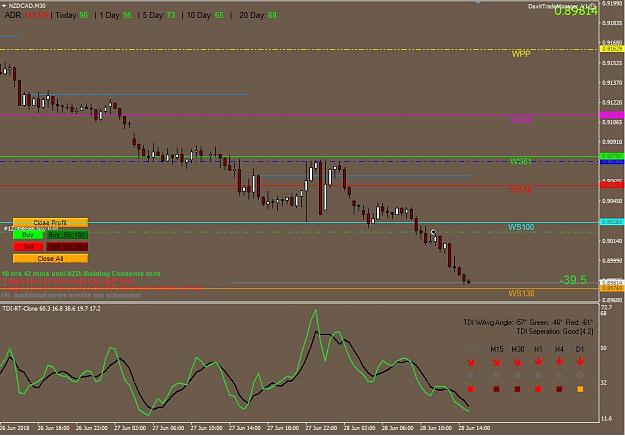Image resolution: width=625 pixels, height=436 pixels.
Task: Select the red WS78 level label
Action: pyautogui.click(x=521, y=190)
